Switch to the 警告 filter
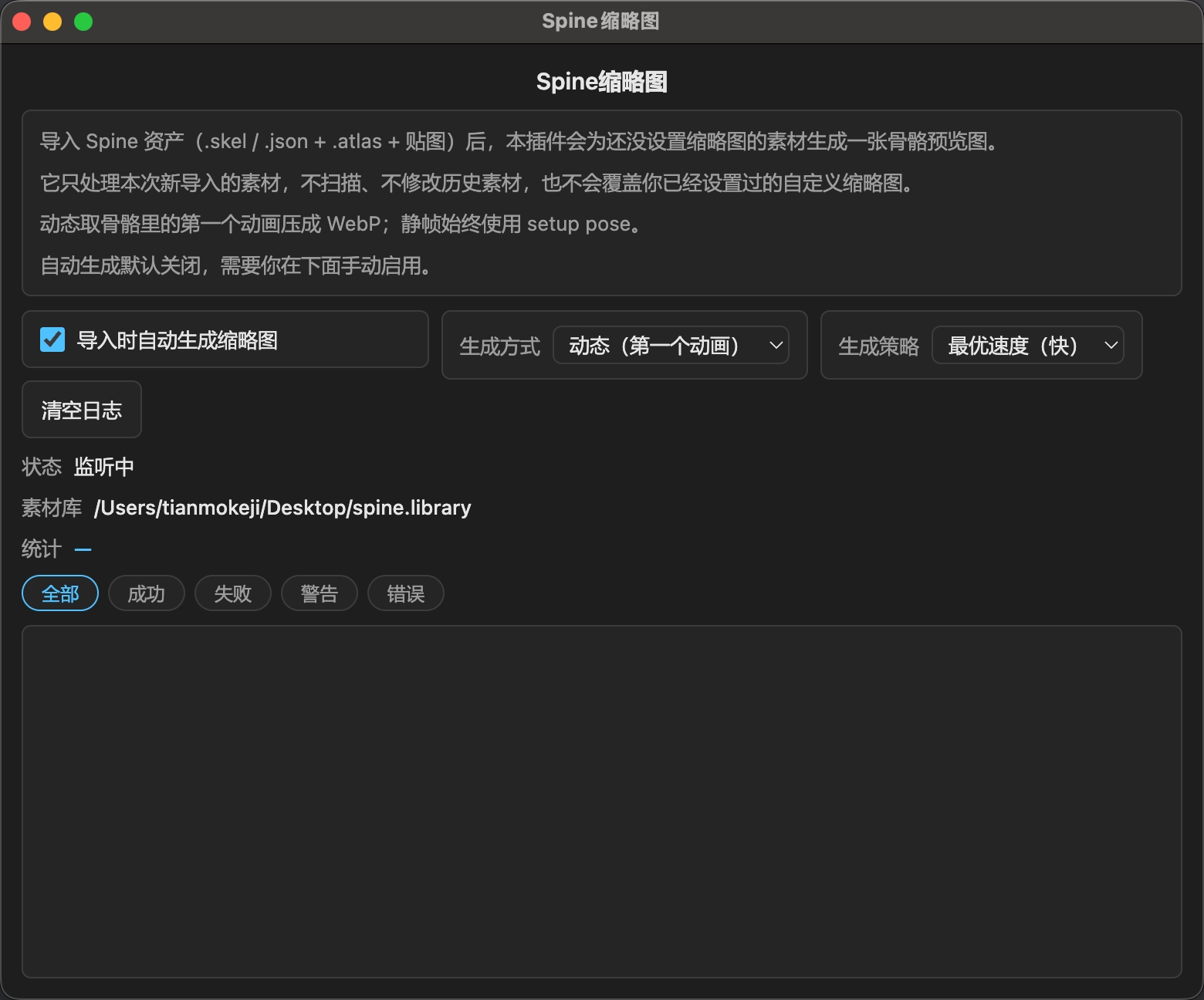Image resolution: width=1204 pixels, height=1000 pixels. (x=320, y=593)
